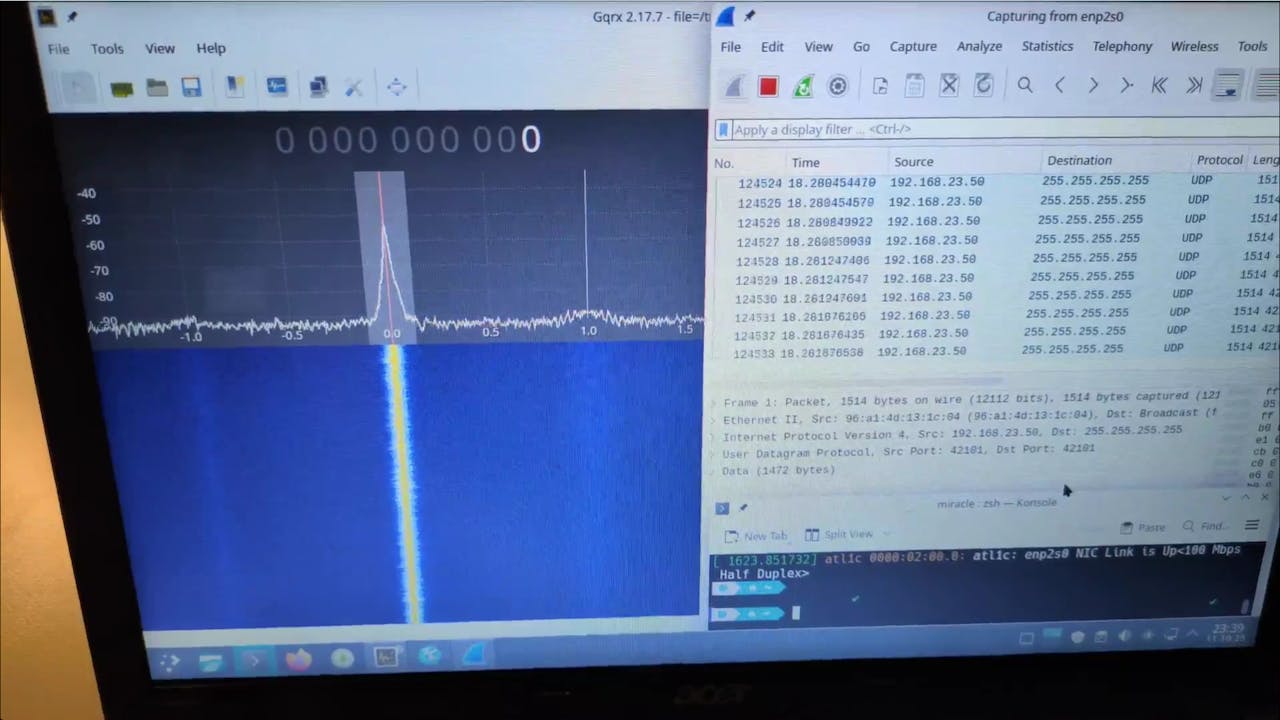This screenshot has width=1280, height=720.
Task: Open the Tools menu in Gqrx
Action: click(x=107, y=48)
